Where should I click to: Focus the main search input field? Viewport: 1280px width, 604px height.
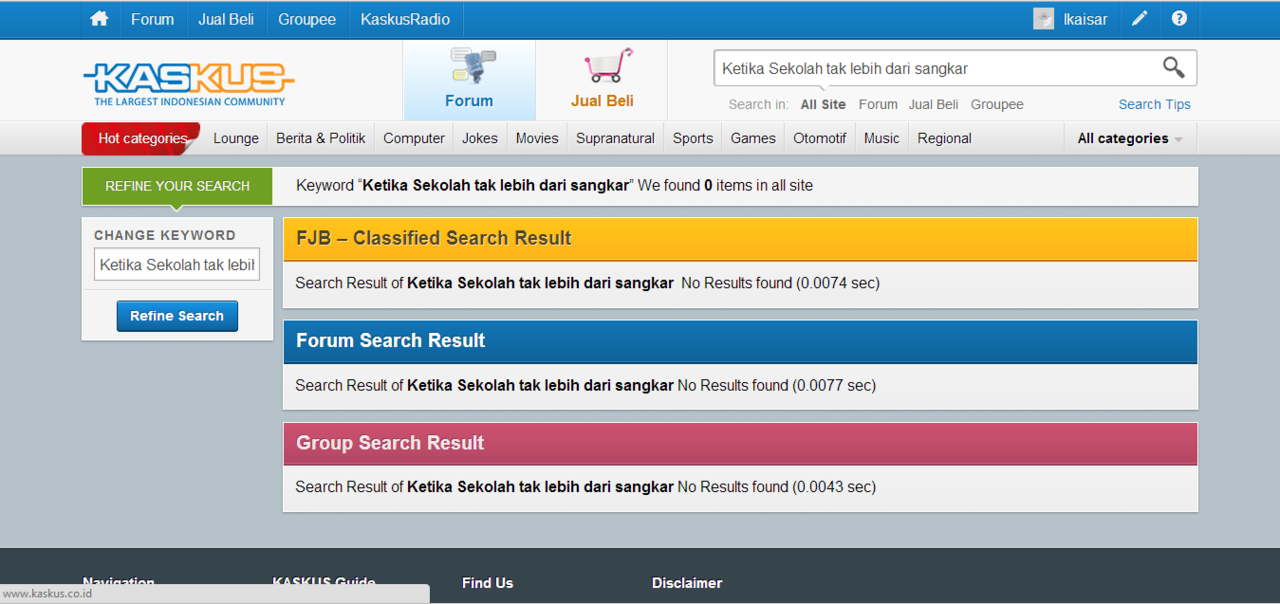click(x=936, y=69)
